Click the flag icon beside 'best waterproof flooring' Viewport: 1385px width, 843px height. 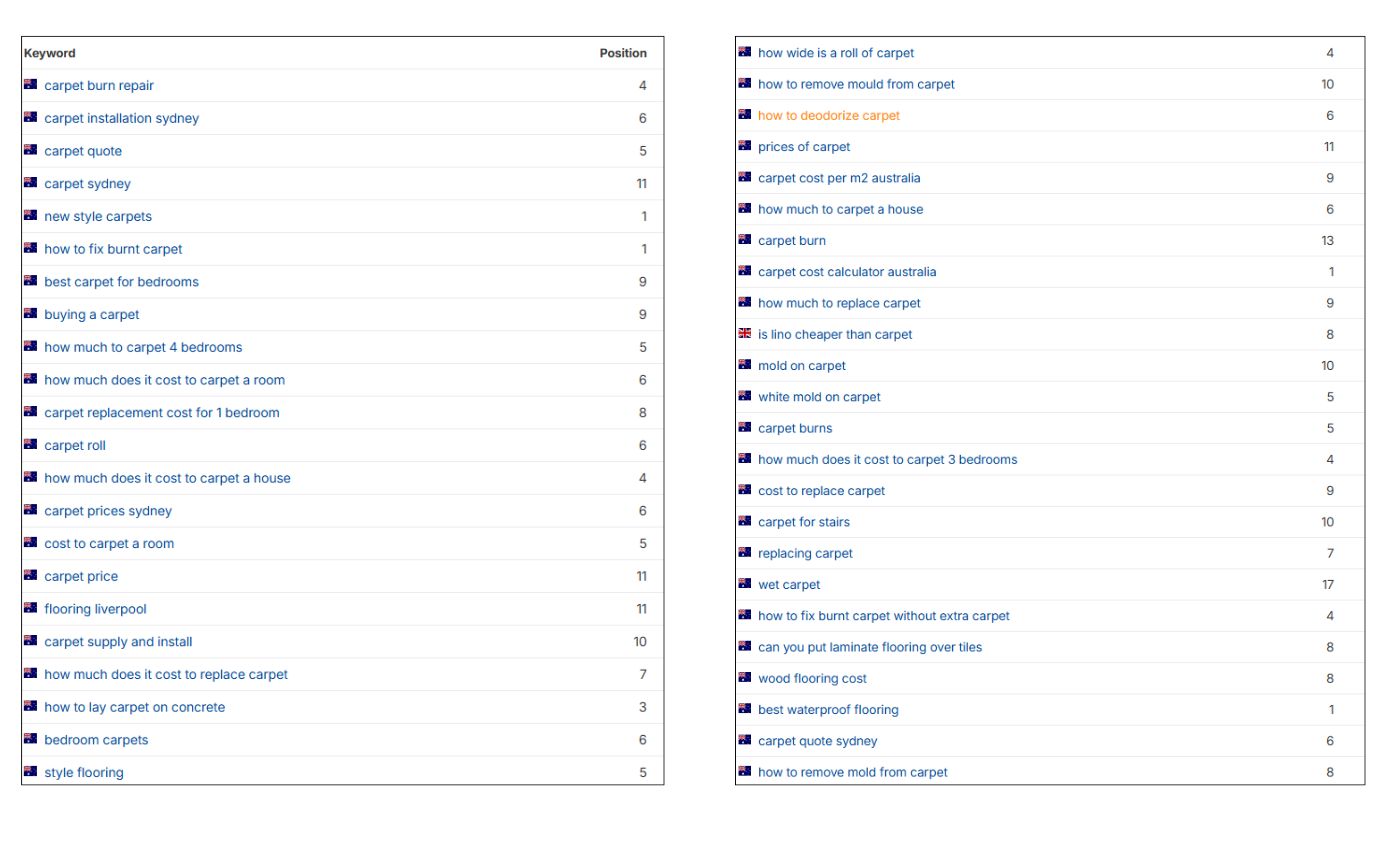click(744, 709)
